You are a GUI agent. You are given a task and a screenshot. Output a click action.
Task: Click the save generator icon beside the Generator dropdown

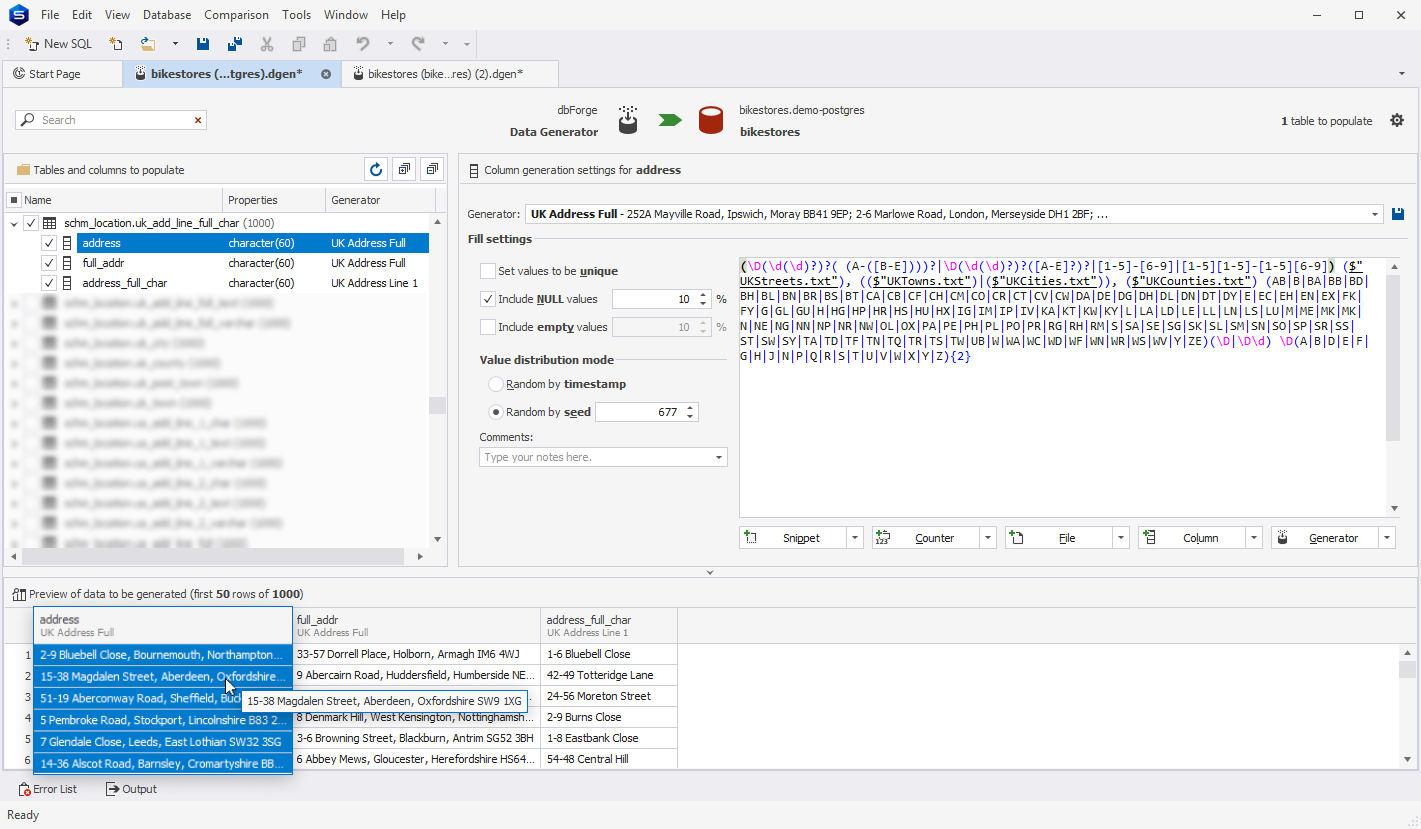pyautogui.click(x=1398, y=214)
